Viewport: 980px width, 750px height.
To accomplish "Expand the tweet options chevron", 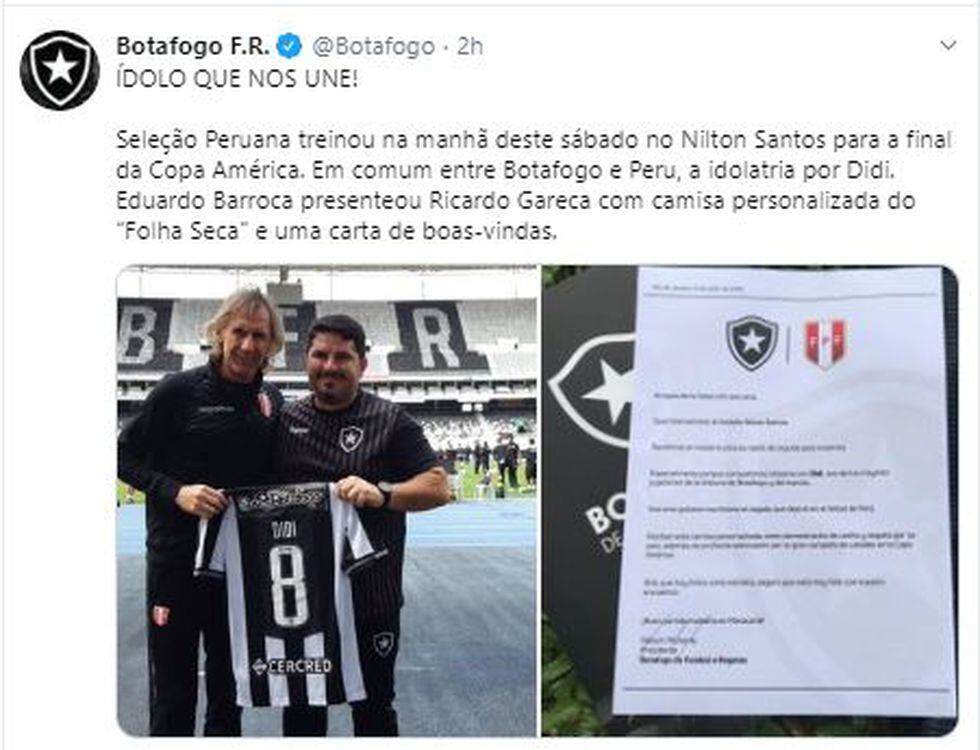I will pos(948,46).
